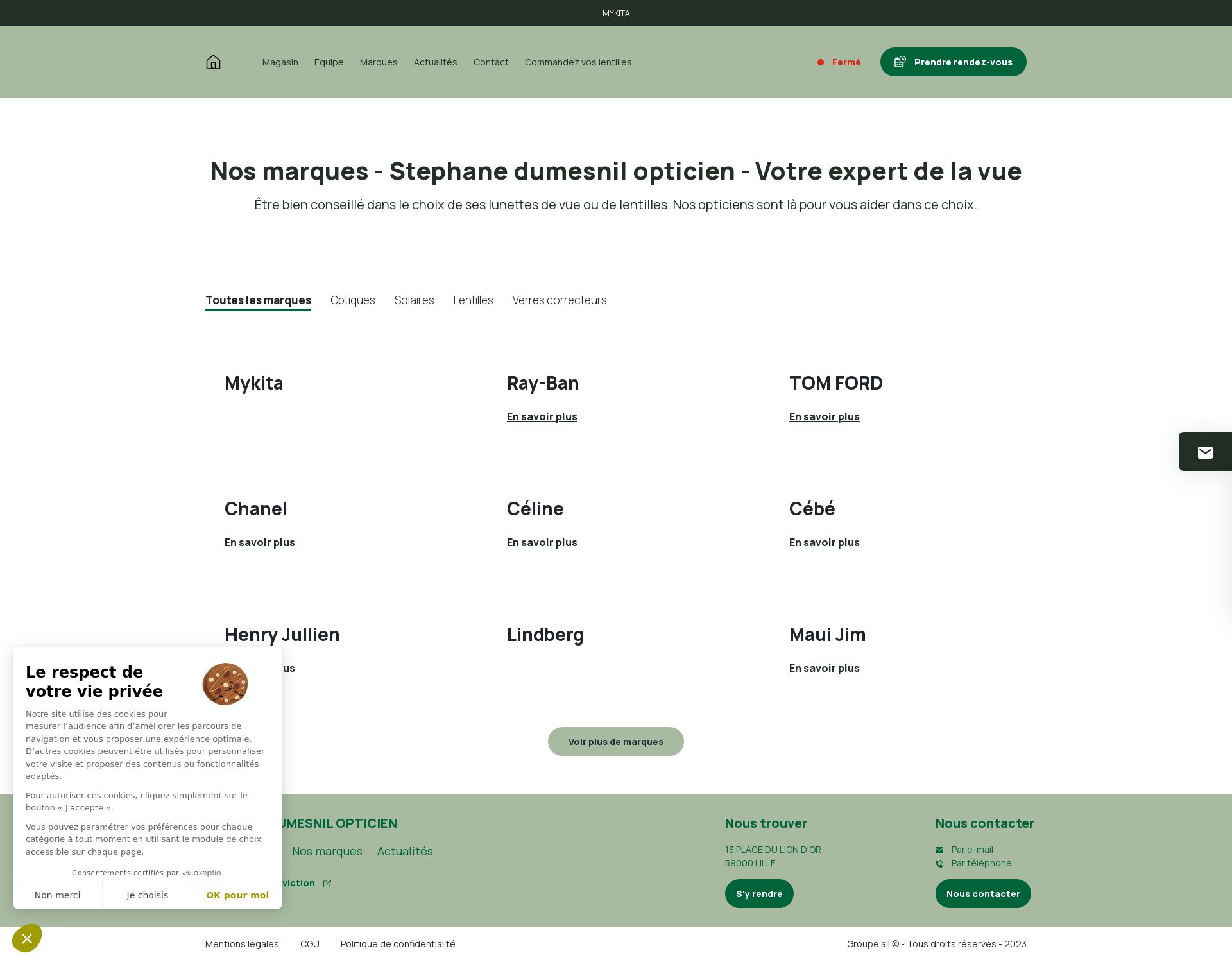Open the Actualités menu item

click(x=436, y=62)
